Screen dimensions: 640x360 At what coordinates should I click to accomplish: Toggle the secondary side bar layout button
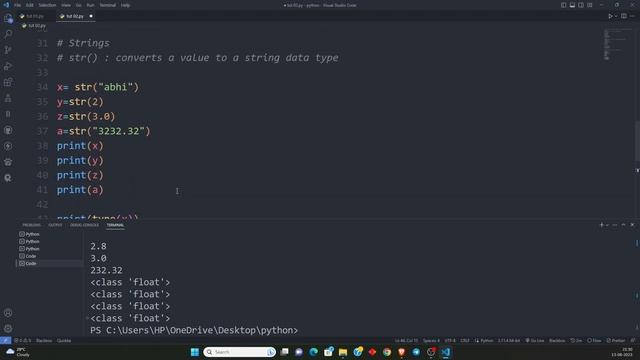[581, 5]
